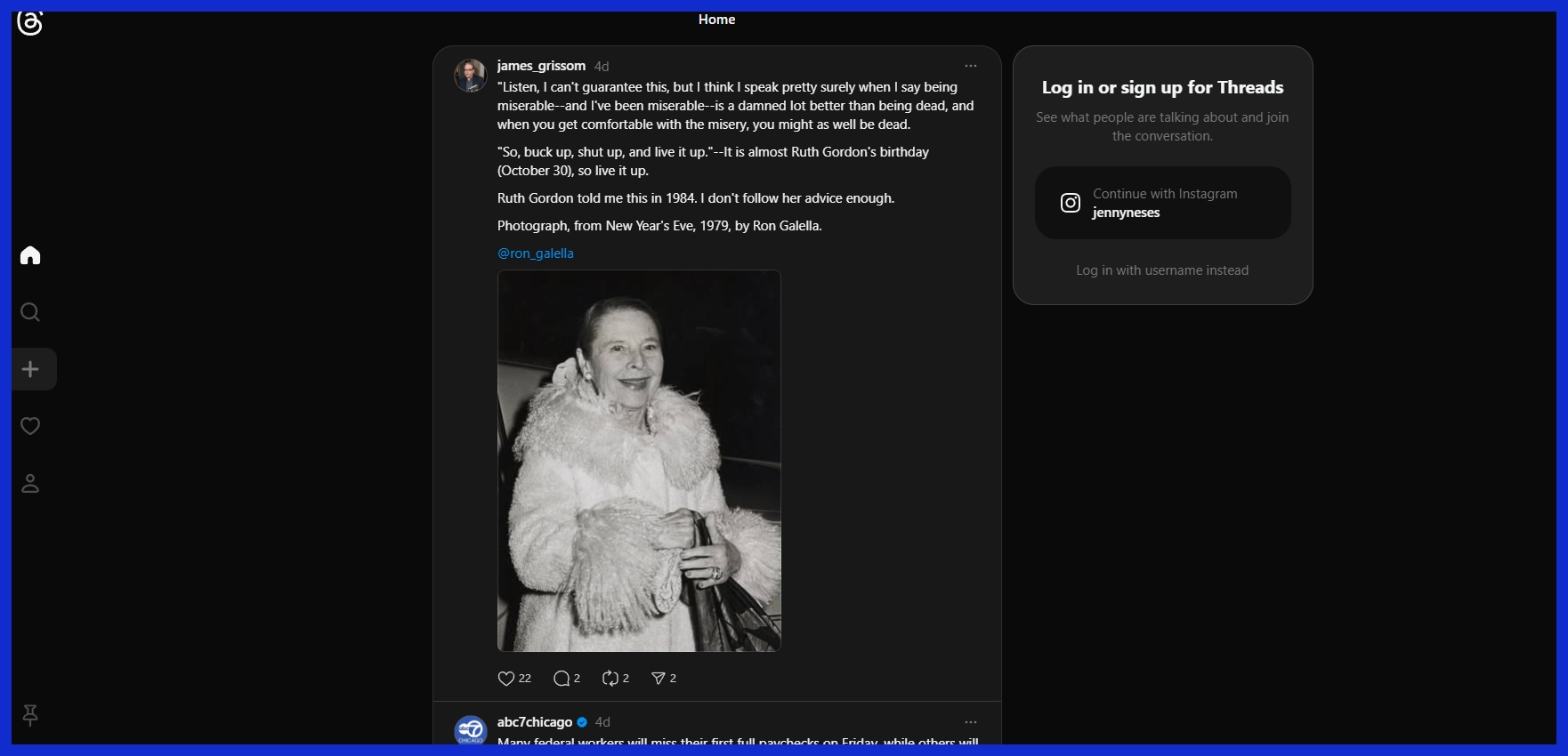Open more options for abc7chicago post
The image size is (1568, 756).
coord(971,722)
